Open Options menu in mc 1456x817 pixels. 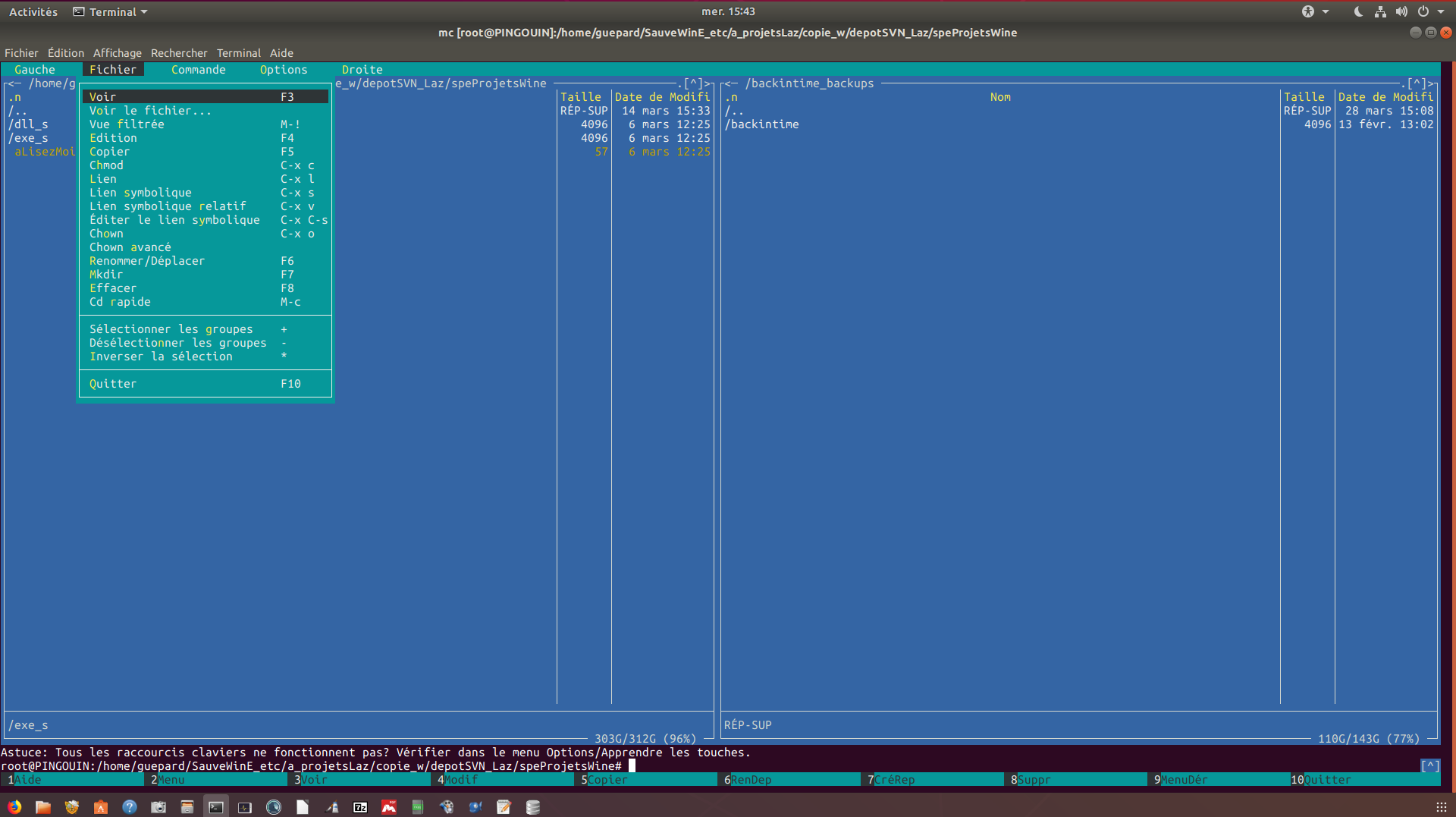(x=284, y=70)
